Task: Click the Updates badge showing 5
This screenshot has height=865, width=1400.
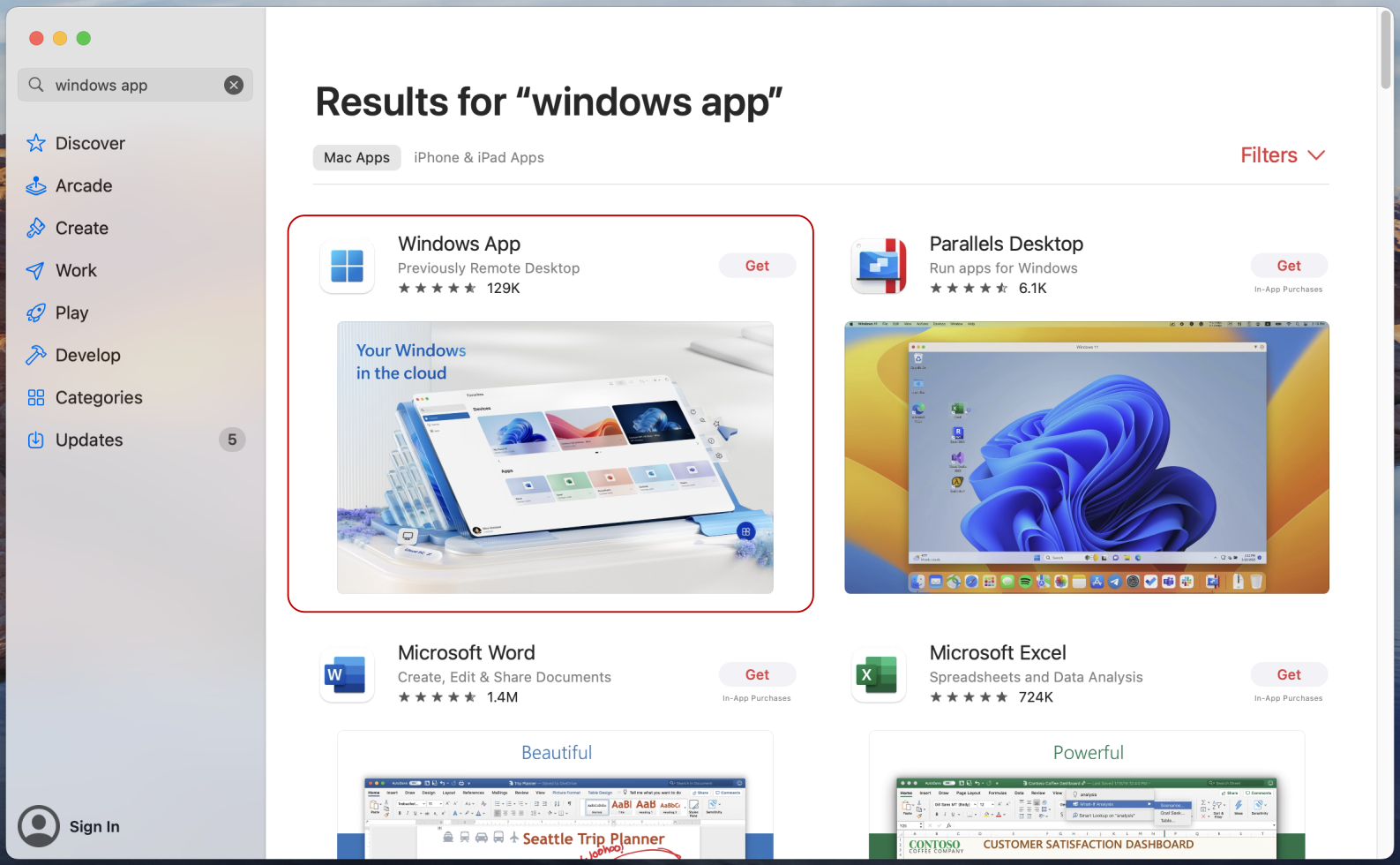Action: (x=232, y=440)
